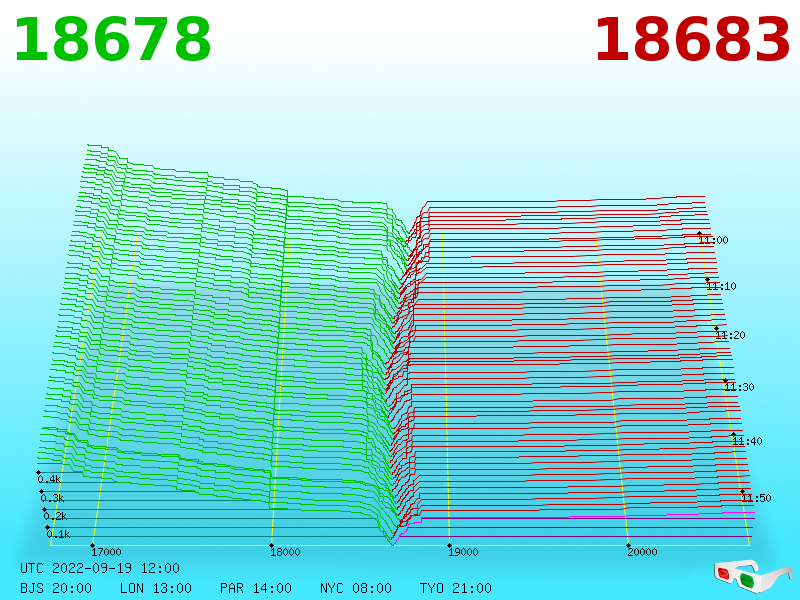The height and width of the screenshot is (600, 800).
Task: Select the 20000 price axis label
Action: click(642, 552)
